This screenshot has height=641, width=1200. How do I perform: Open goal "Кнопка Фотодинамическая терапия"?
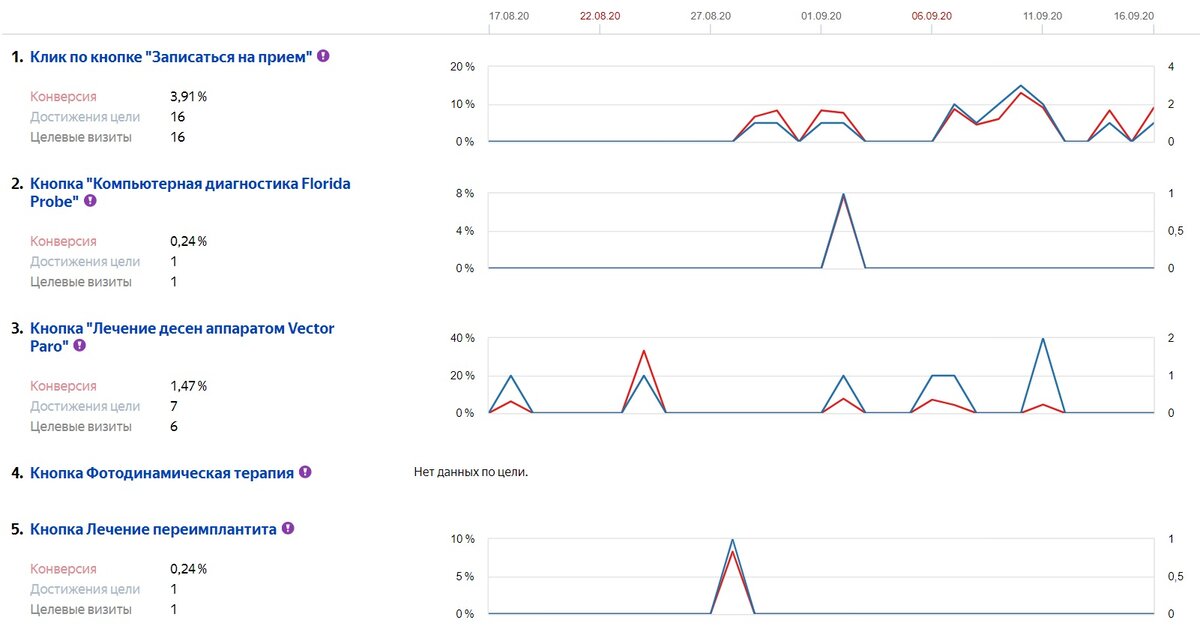162,473
